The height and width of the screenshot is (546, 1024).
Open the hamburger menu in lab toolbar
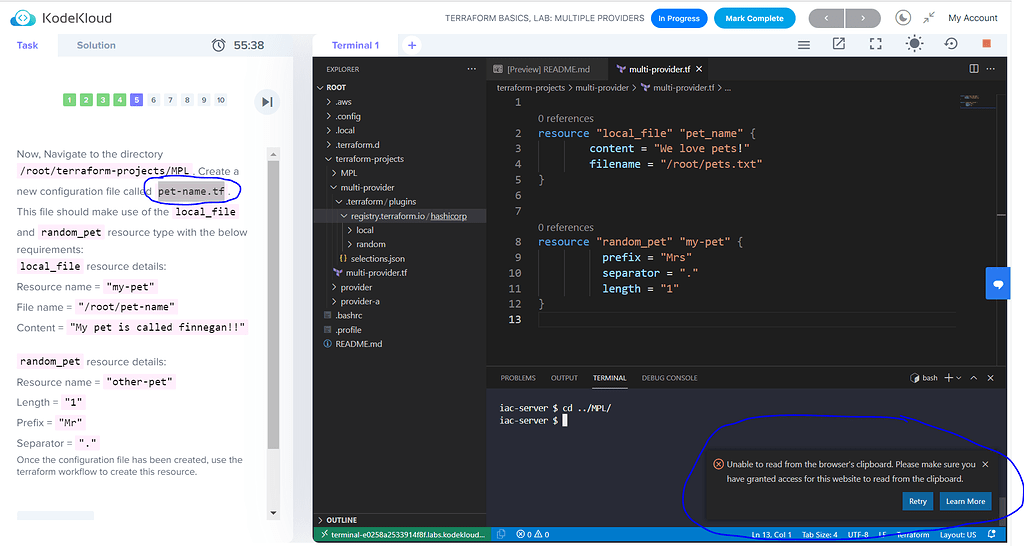point(803,45)
